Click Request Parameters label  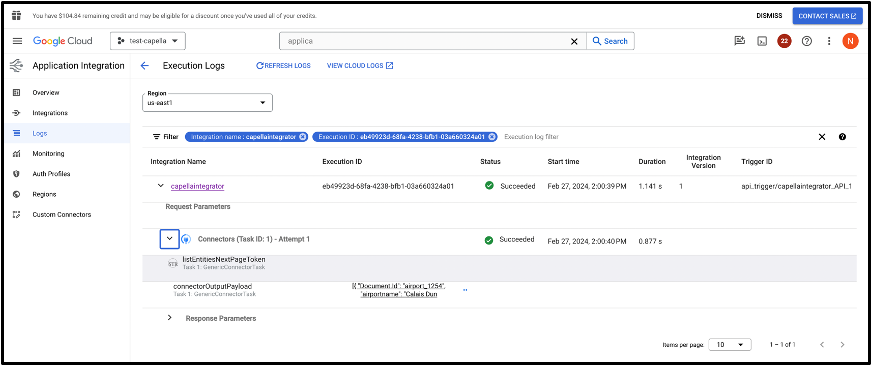198,206
